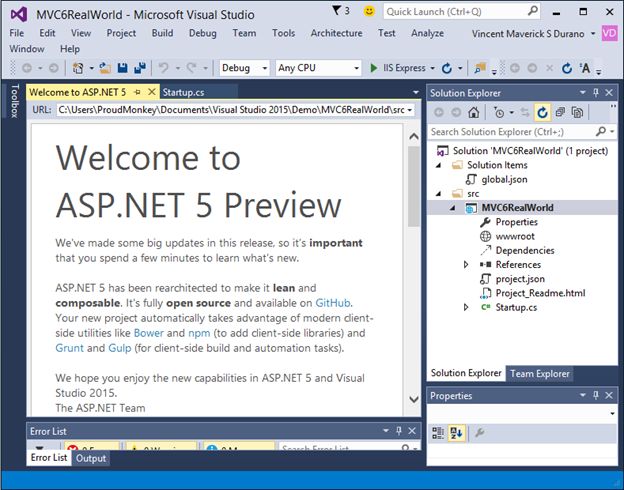Click the Pending Changes Filter clock icon
Viewport: 624px width, 490px height.
(499, 113)
